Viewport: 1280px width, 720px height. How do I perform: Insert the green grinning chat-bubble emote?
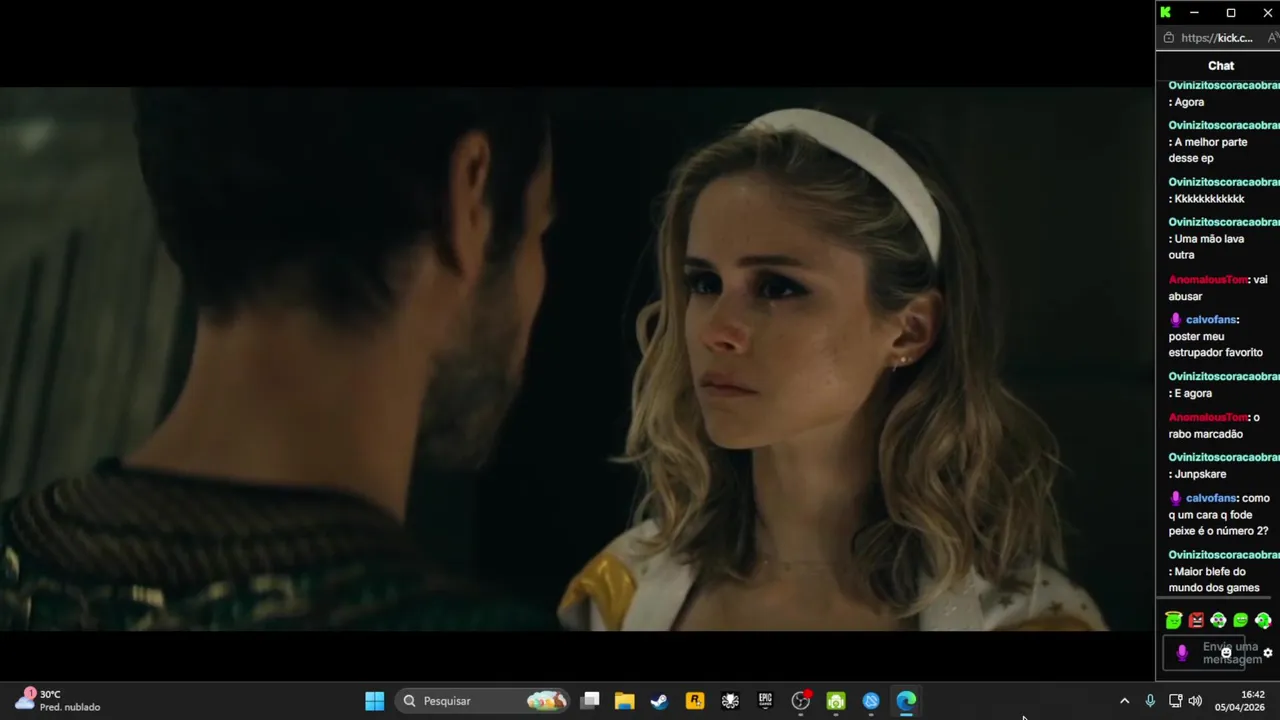pyautogui.click(x=1241, y=621)
